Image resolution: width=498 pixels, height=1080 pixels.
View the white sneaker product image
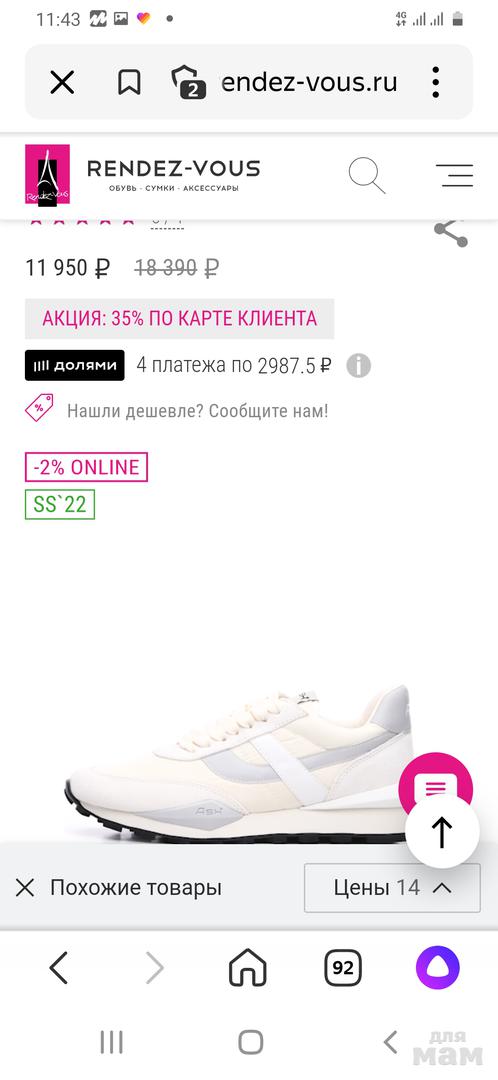[239, 763]
